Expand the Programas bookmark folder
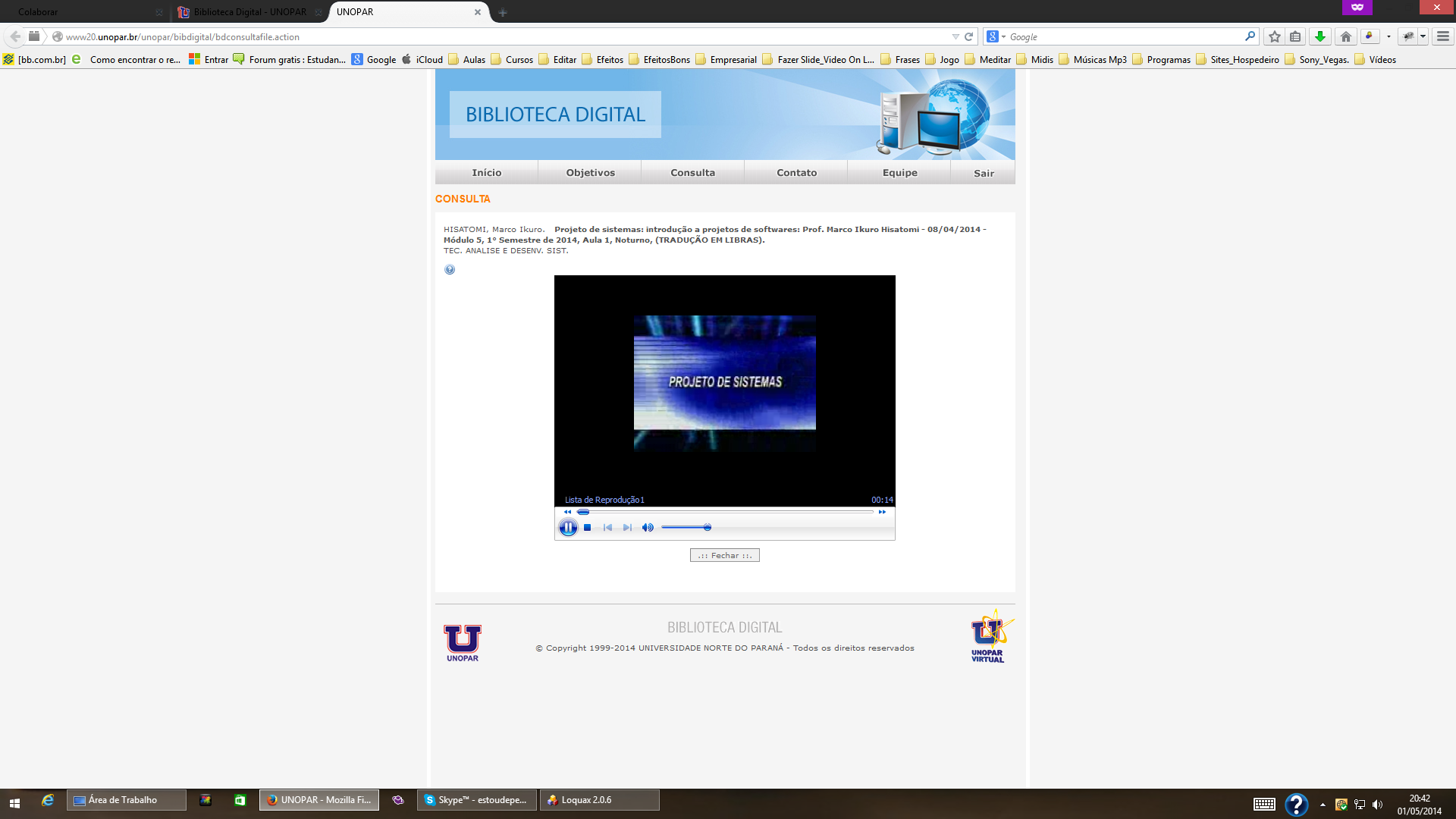The width and height of the screenshot is (1456, 819). pos(1161,59)
